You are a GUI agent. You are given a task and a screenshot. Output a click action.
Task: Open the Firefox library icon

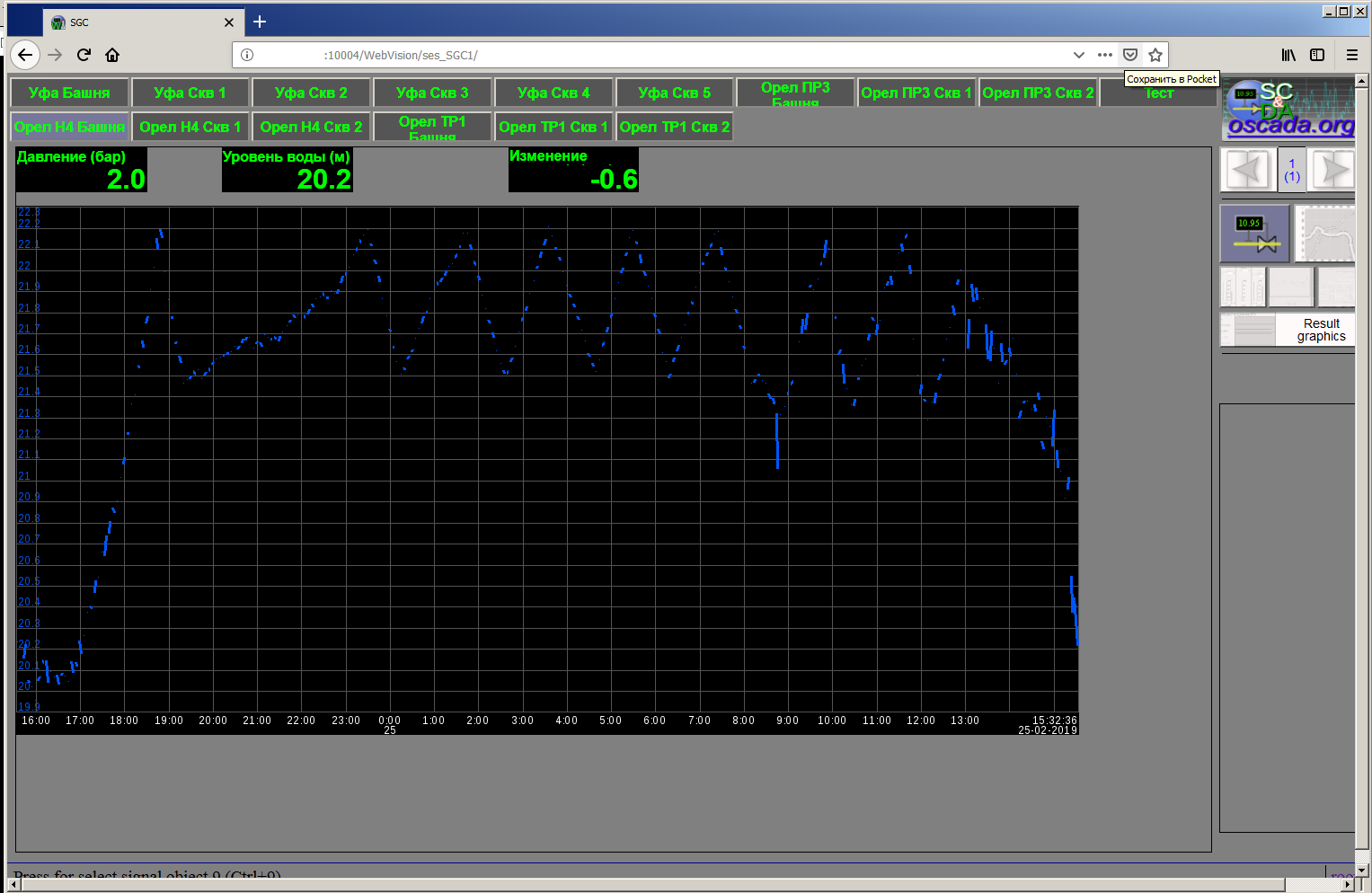tap(1288, 55)
